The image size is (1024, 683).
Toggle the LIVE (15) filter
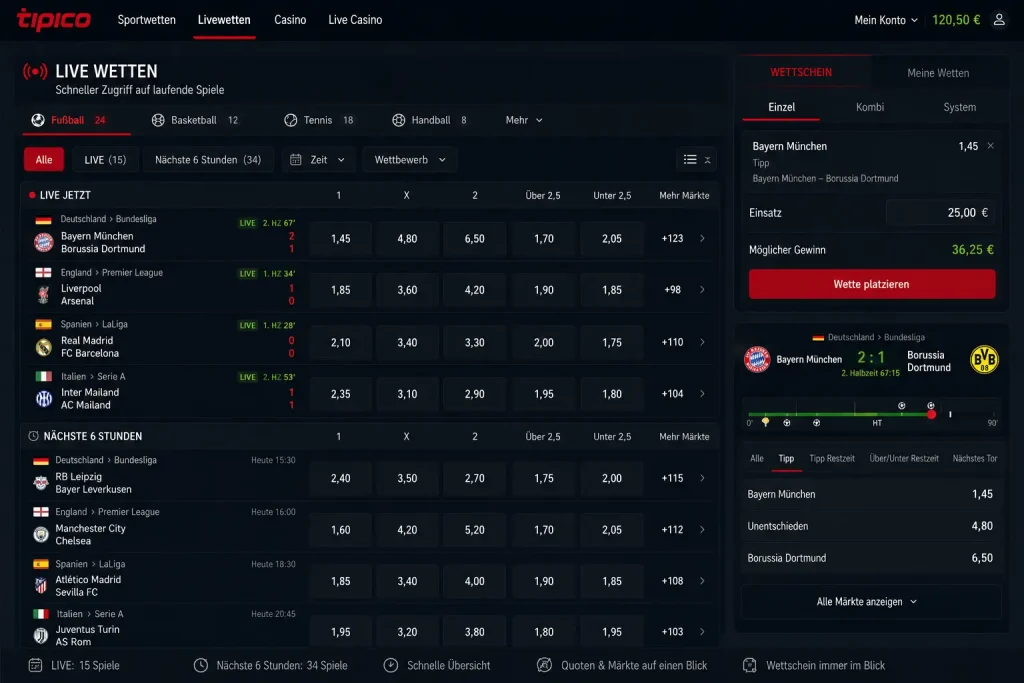(x=105, y=159)
